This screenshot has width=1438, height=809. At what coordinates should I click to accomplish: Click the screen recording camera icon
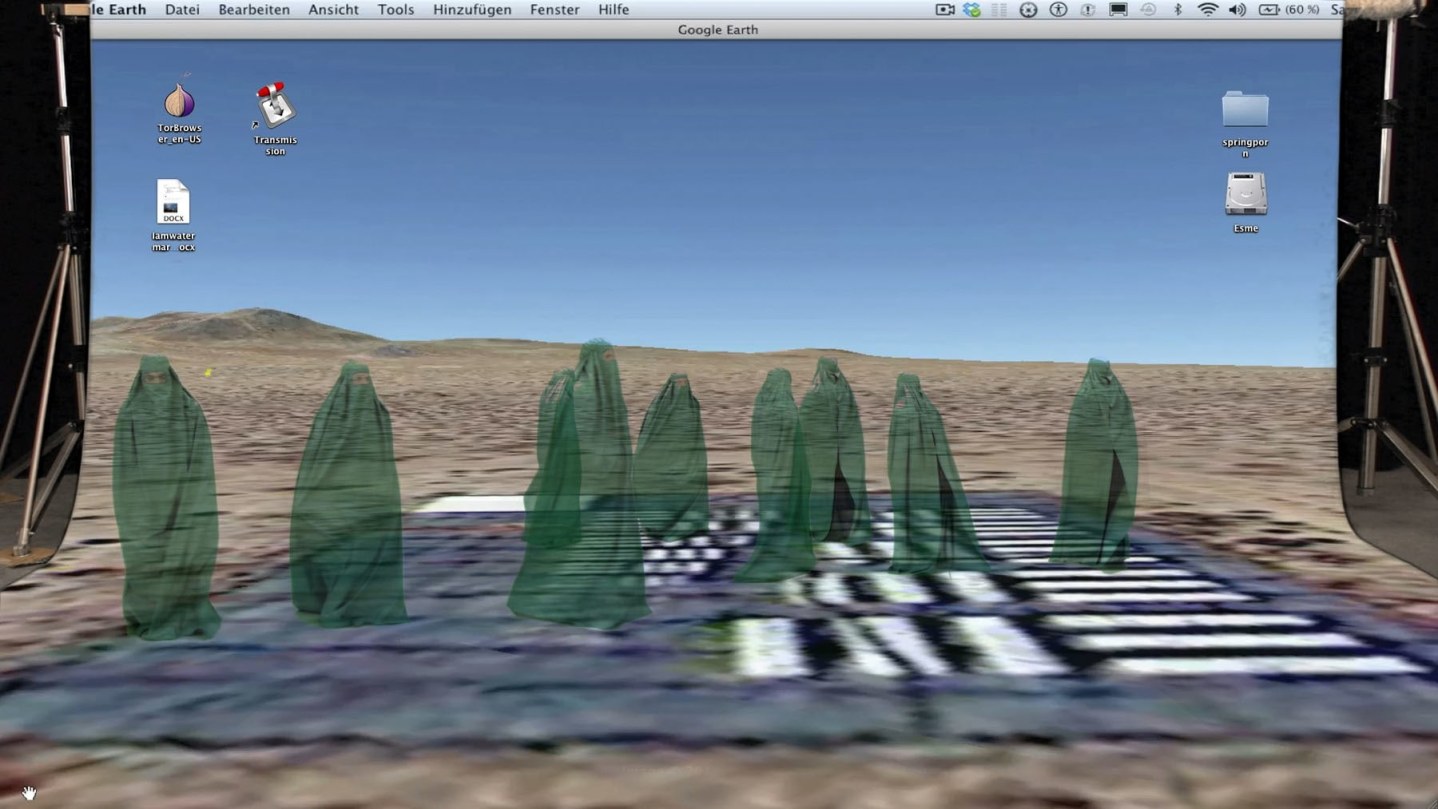(x=943, y=9)
